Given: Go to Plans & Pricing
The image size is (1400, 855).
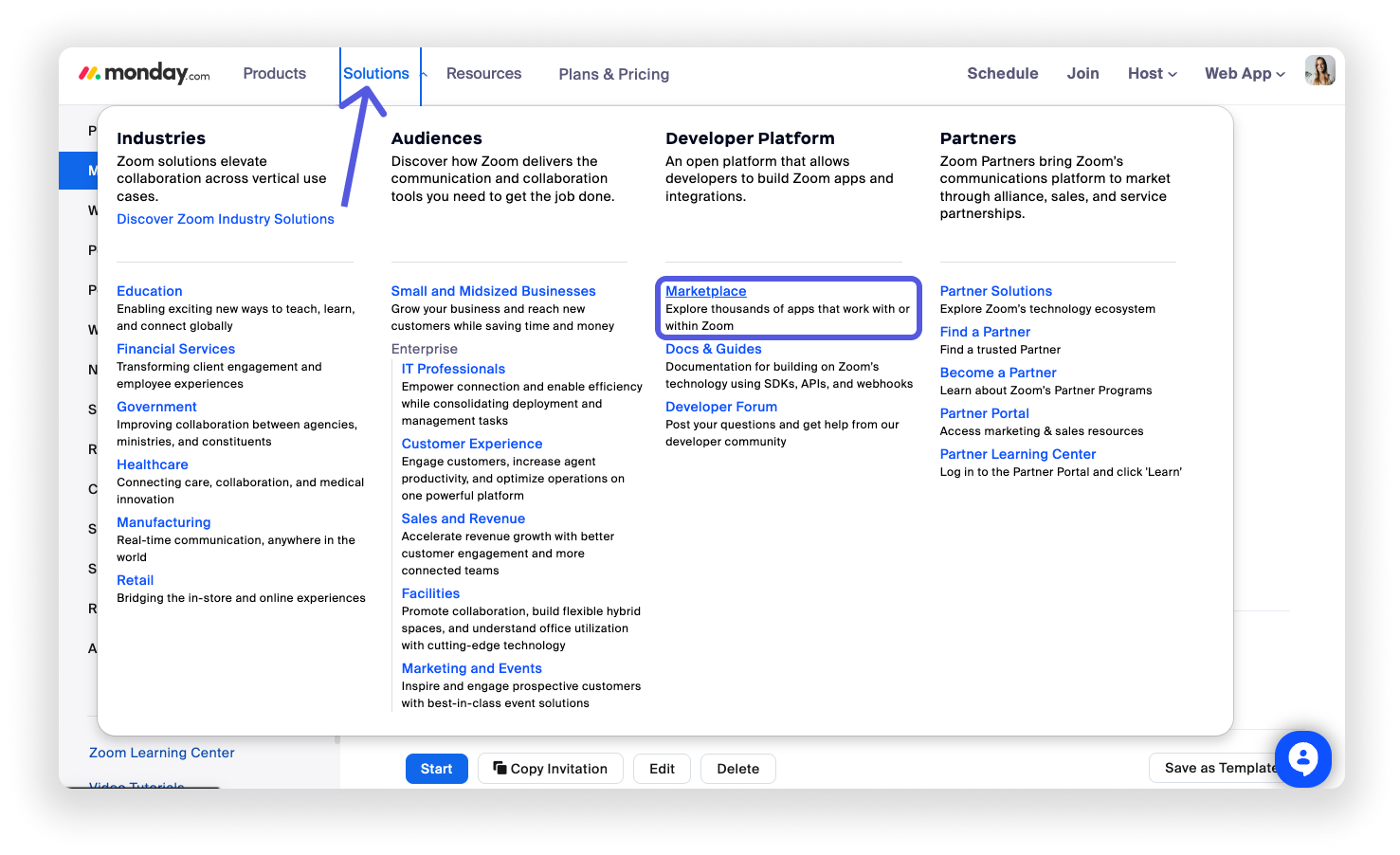Looking at the screenshot, I should [614, 74].
